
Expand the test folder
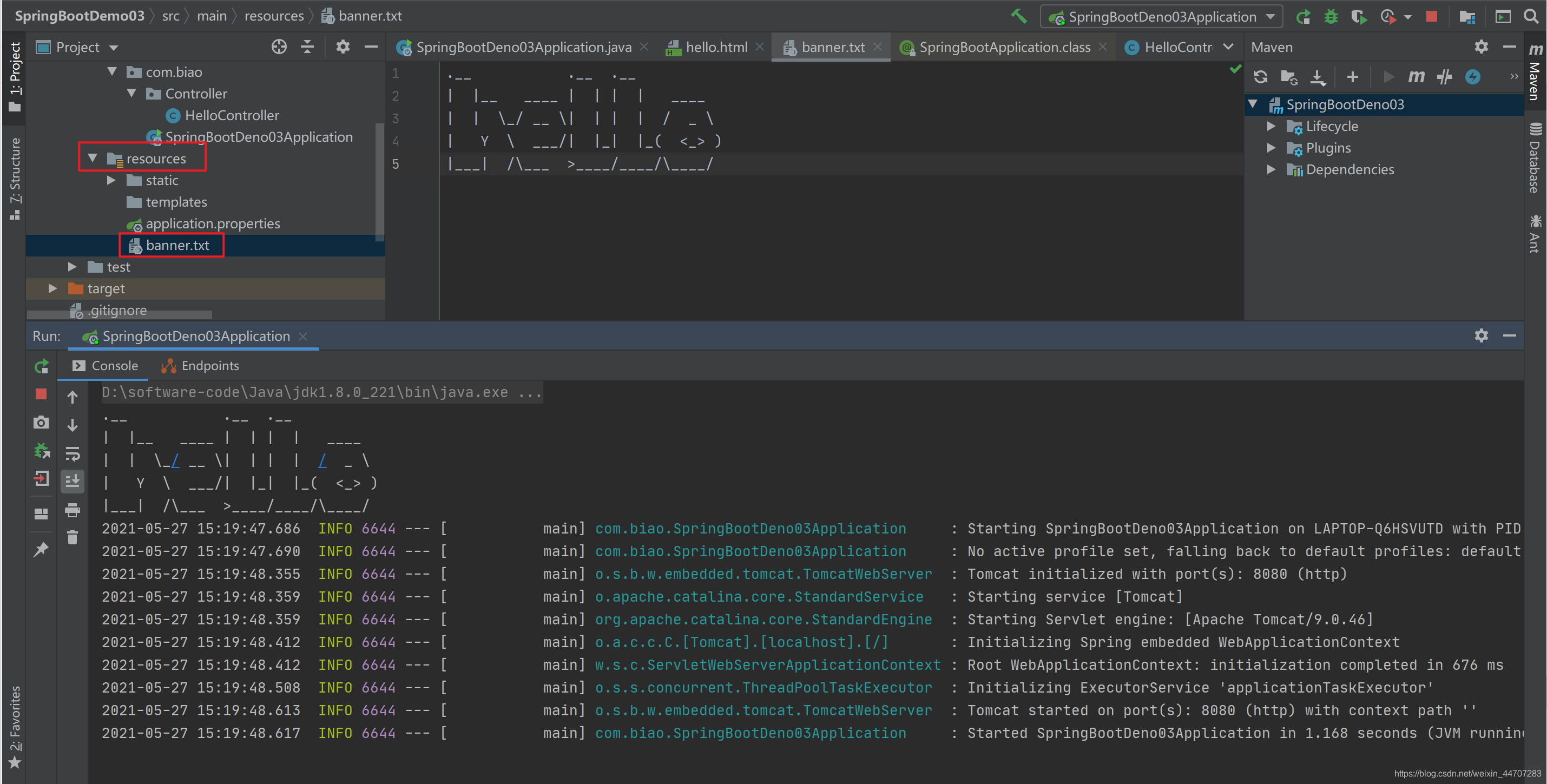(72, 267)
